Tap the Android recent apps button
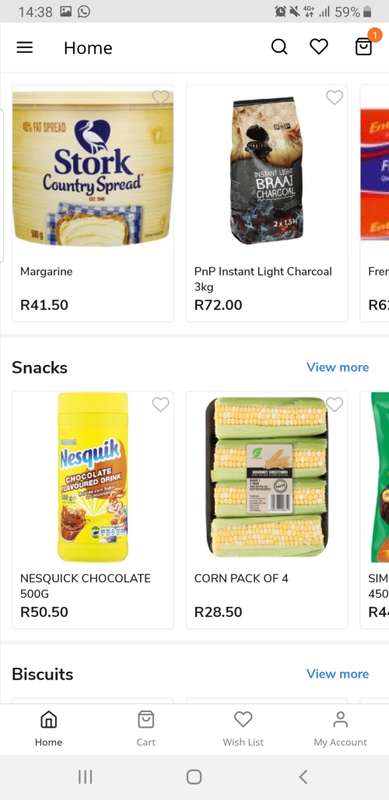This screenshot has height=800, width=389. [x=85, y=777]
